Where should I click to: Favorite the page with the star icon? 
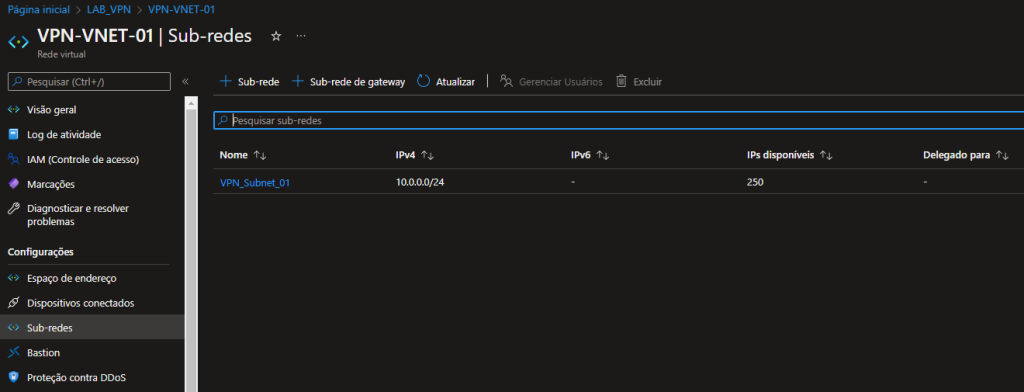(276, 37)
